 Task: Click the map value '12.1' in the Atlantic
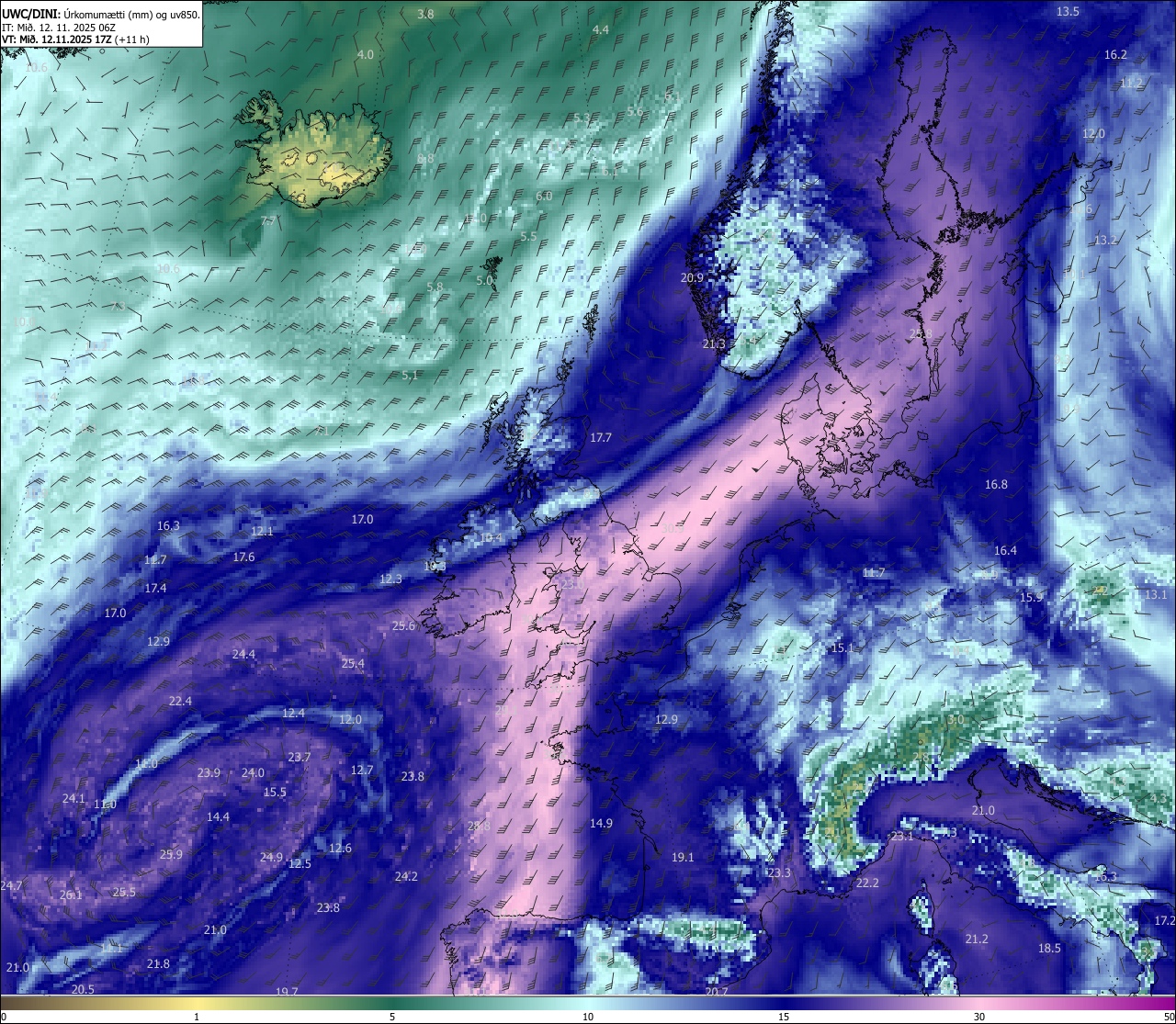pyautogui.click(x=262, y=532)
